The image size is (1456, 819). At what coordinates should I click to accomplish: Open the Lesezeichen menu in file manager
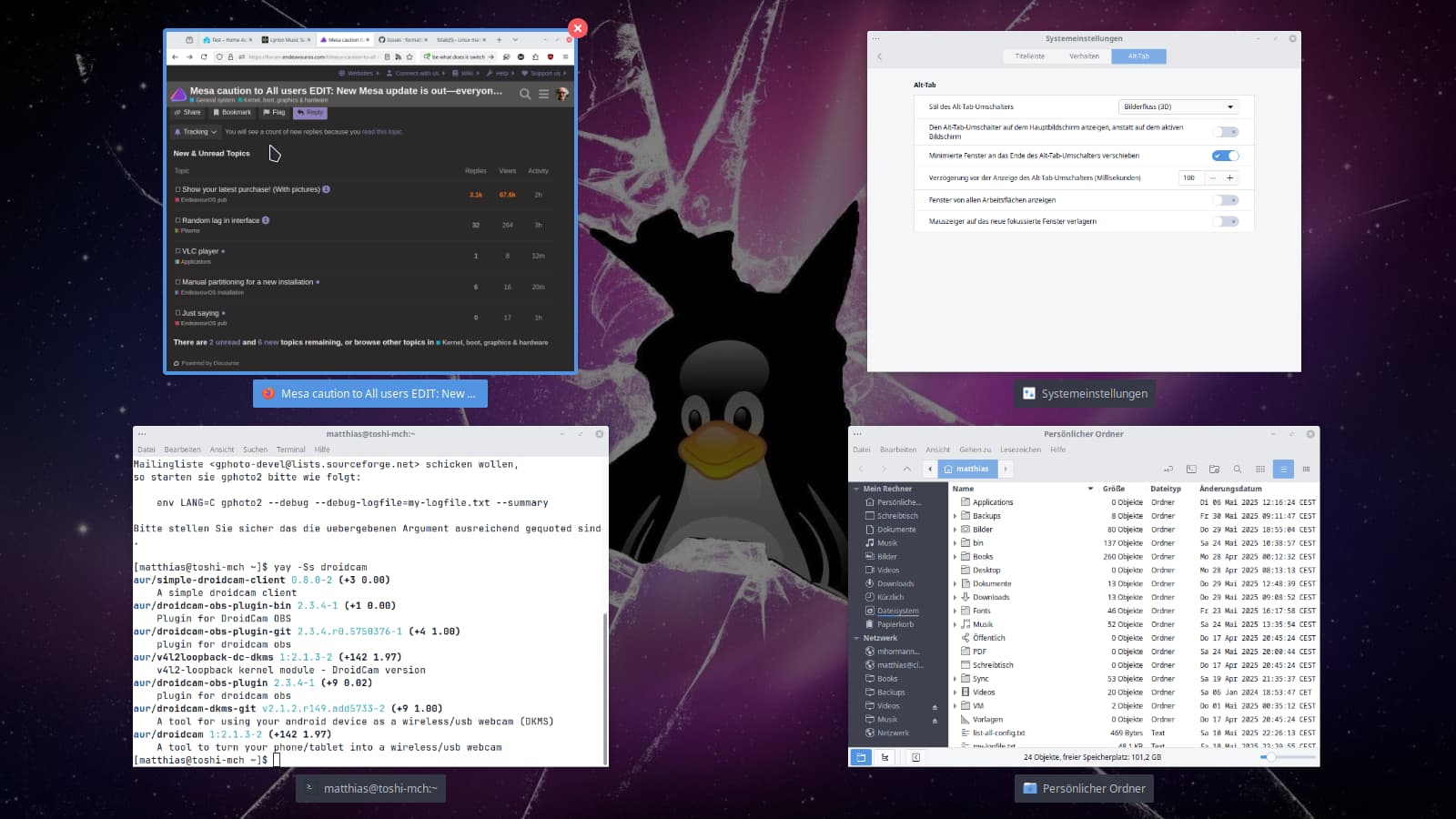coord(1020,450)
